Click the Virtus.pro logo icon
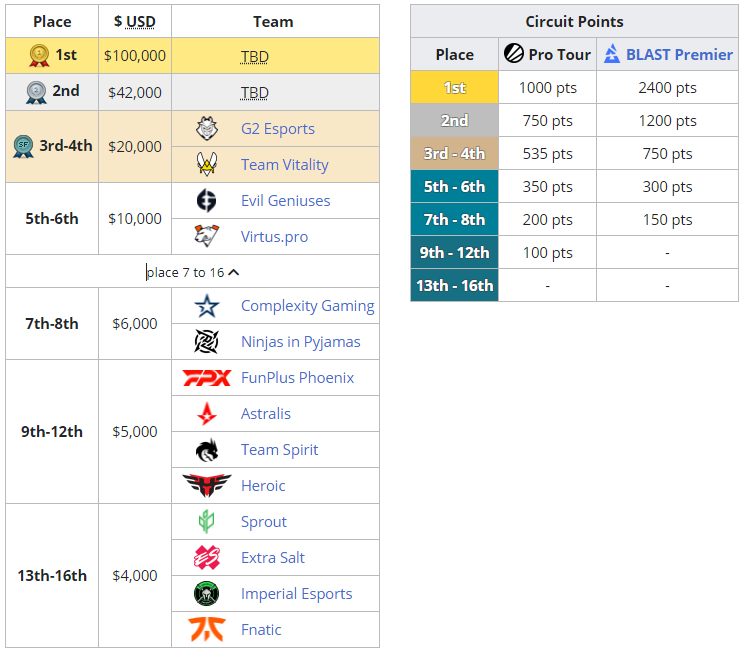 [x=207, y=237]
